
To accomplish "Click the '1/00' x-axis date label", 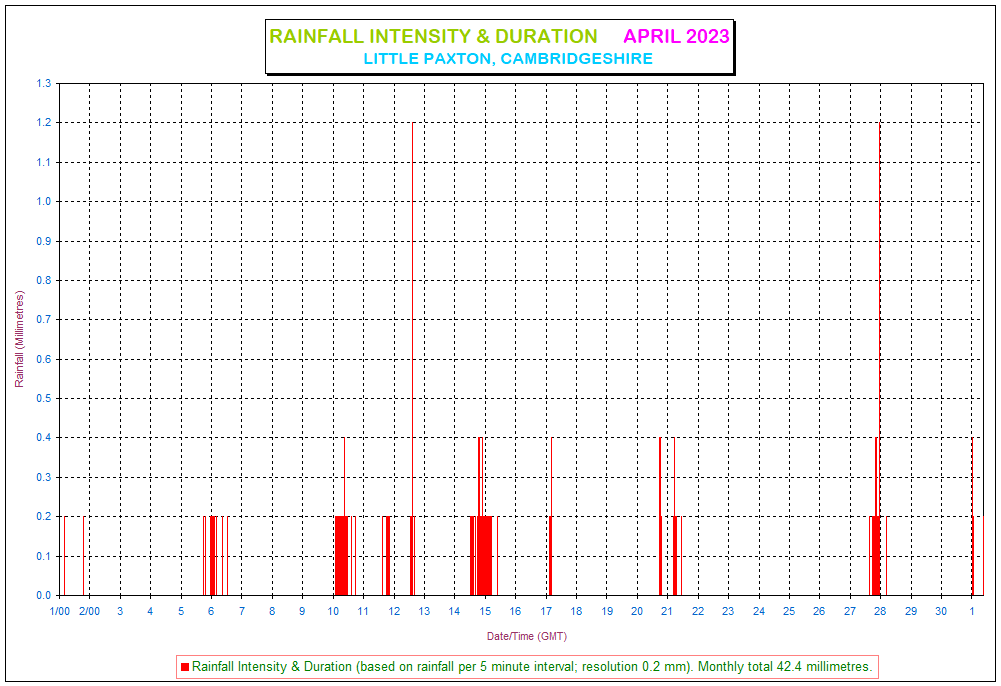I will 59,611.
